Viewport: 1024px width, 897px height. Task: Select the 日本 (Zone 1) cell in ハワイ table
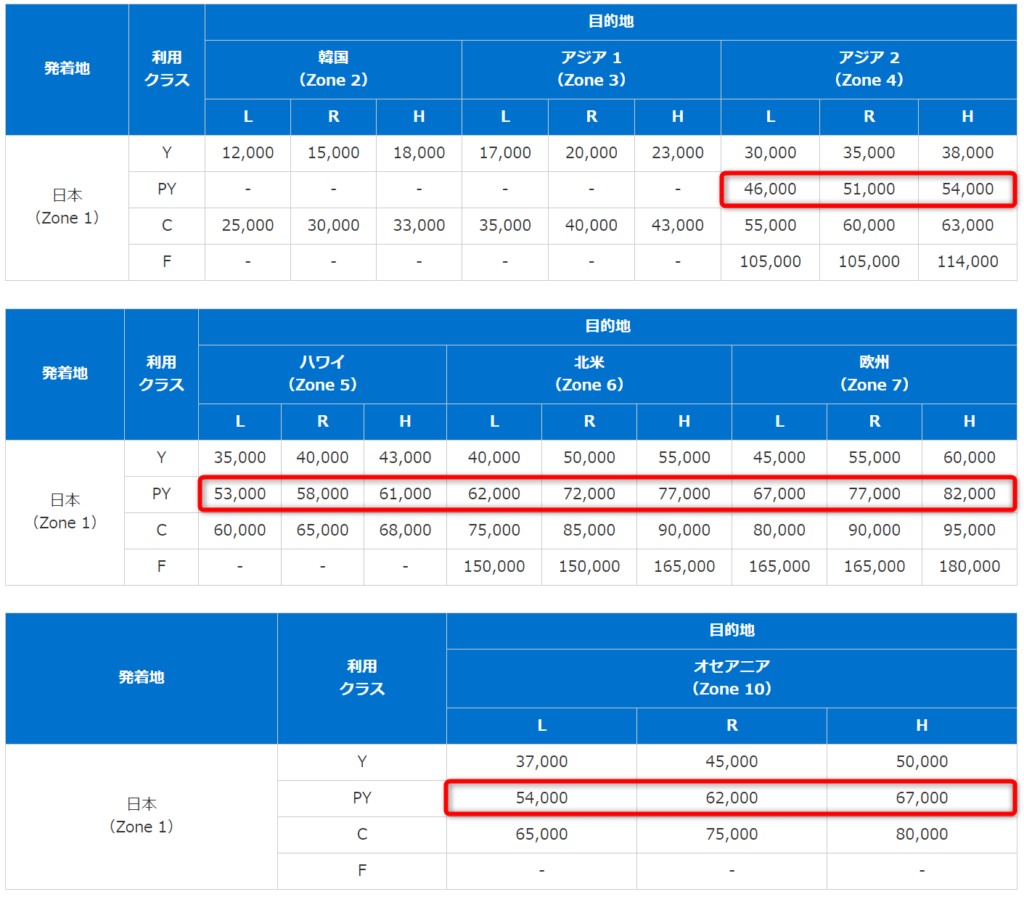64,511
